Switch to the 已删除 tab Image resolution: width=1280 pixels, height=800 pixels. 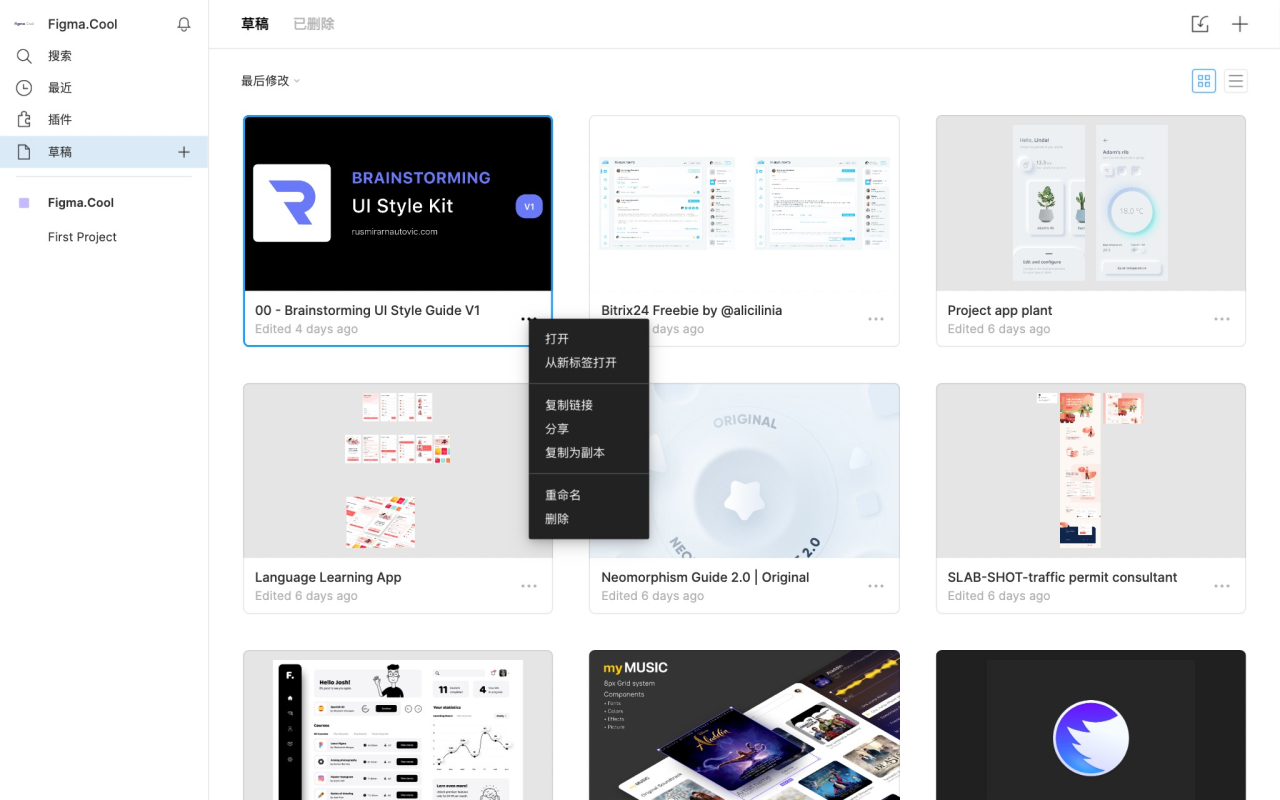click(x=313, y=23)
